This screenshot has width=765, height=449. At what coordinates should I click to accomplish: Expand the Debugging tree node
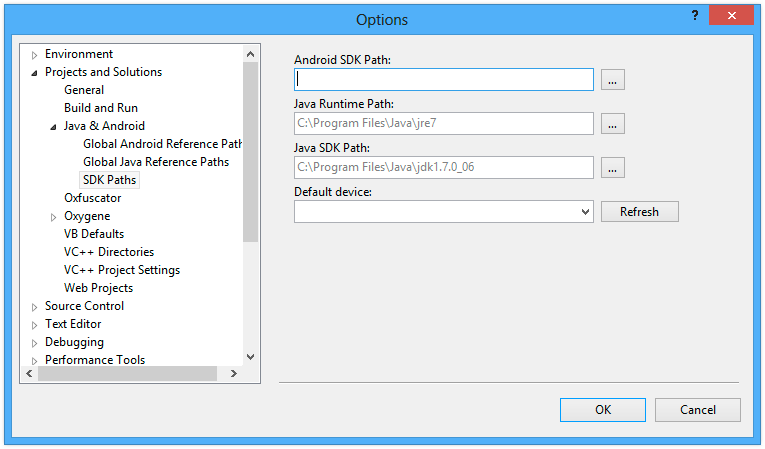pyautogui.click(x=34, y=343)
